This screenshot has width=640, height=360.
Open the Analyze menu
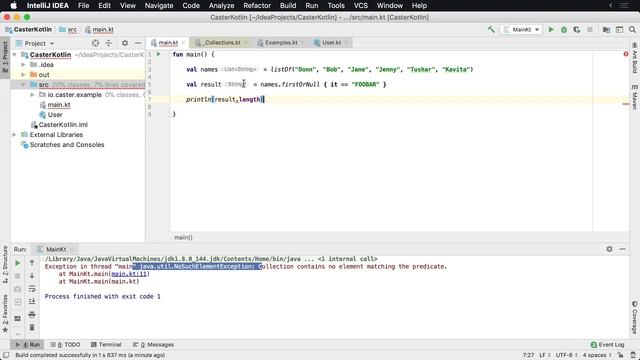221,6
